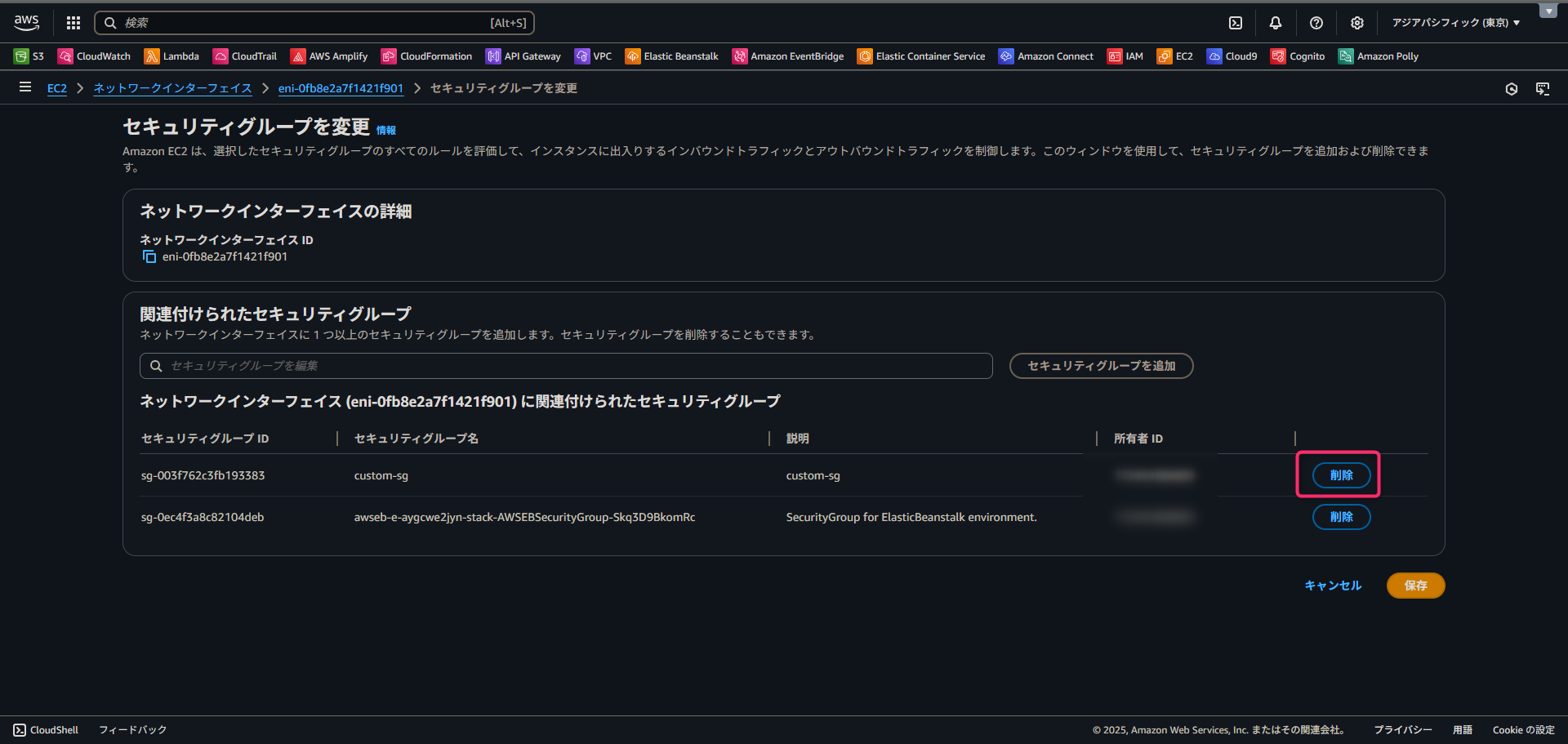Open Amazon EventBridge from the favorites bar

788,56
